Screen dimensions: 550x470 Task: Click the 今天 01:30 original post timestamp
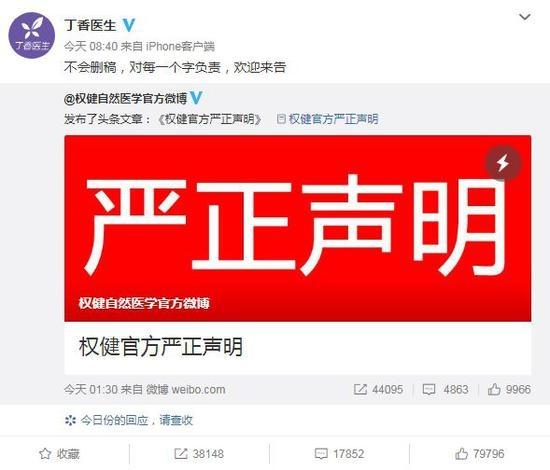pyautogui.click(x=90, y=389)
